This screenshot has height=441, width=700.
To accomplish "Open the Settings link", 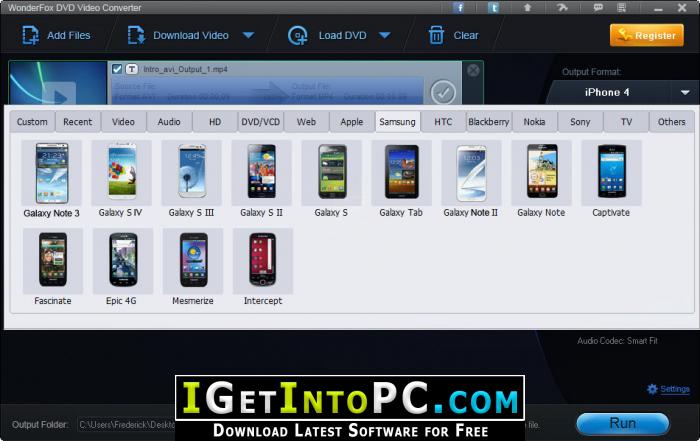I will [675, 389].
